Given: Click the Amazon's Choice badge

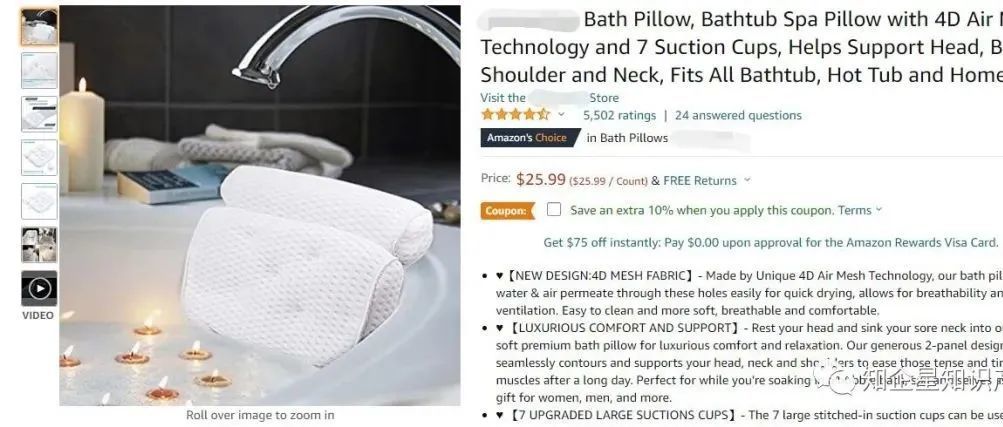Looking at the screenshot, I should [x=530, y=137].
